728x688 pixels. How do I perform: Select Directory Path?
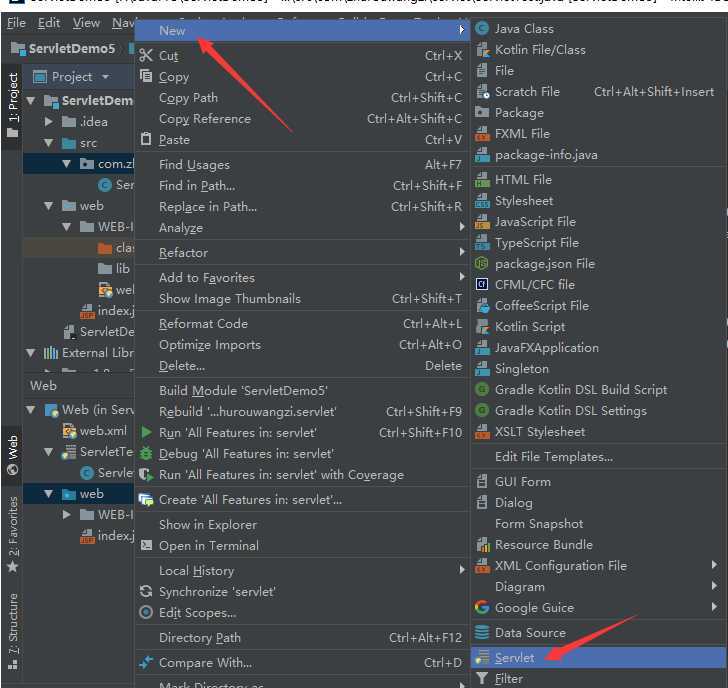coord(302,638)
